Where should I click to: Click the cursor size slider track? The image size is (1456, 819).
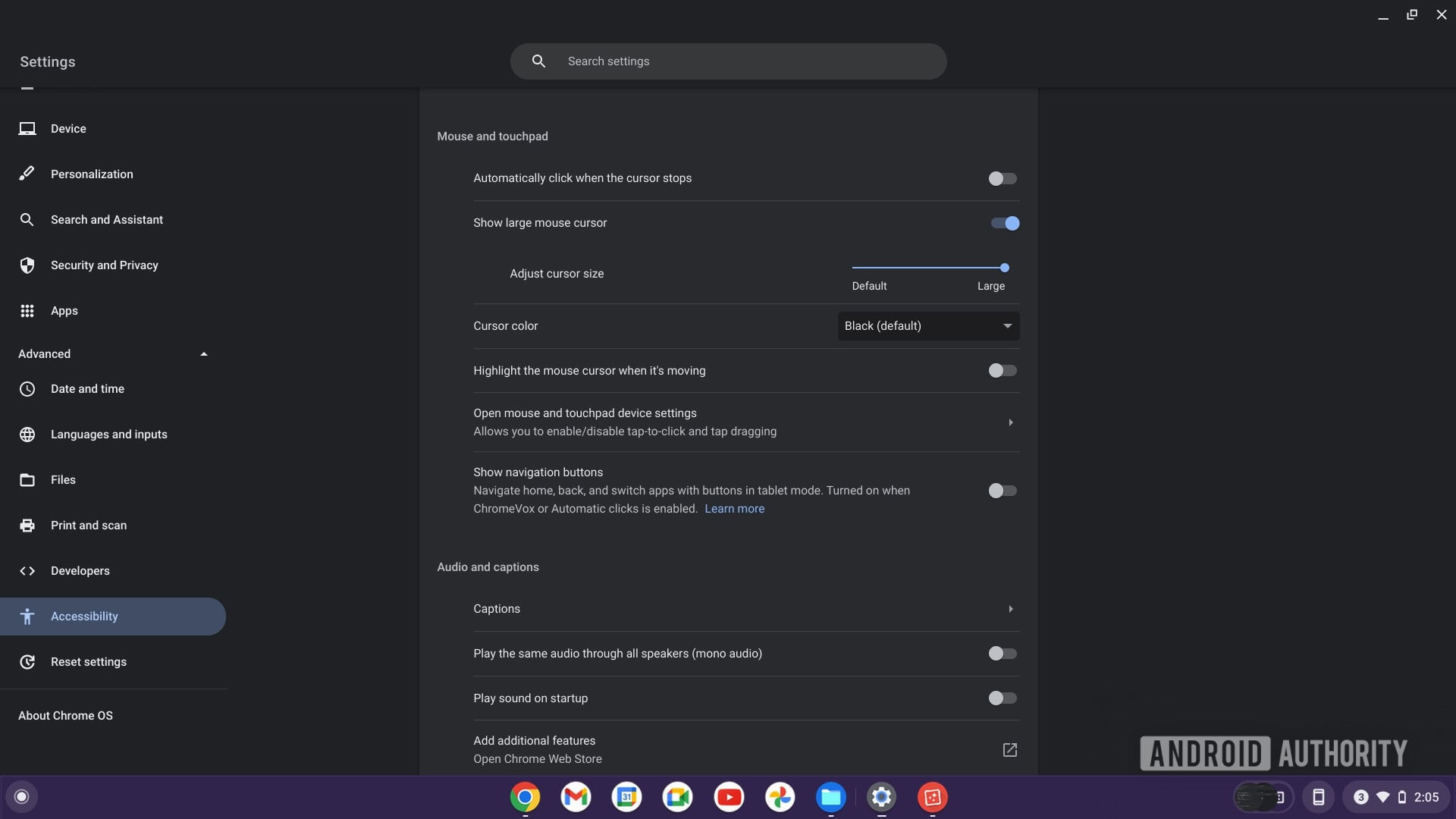point(928,268)
